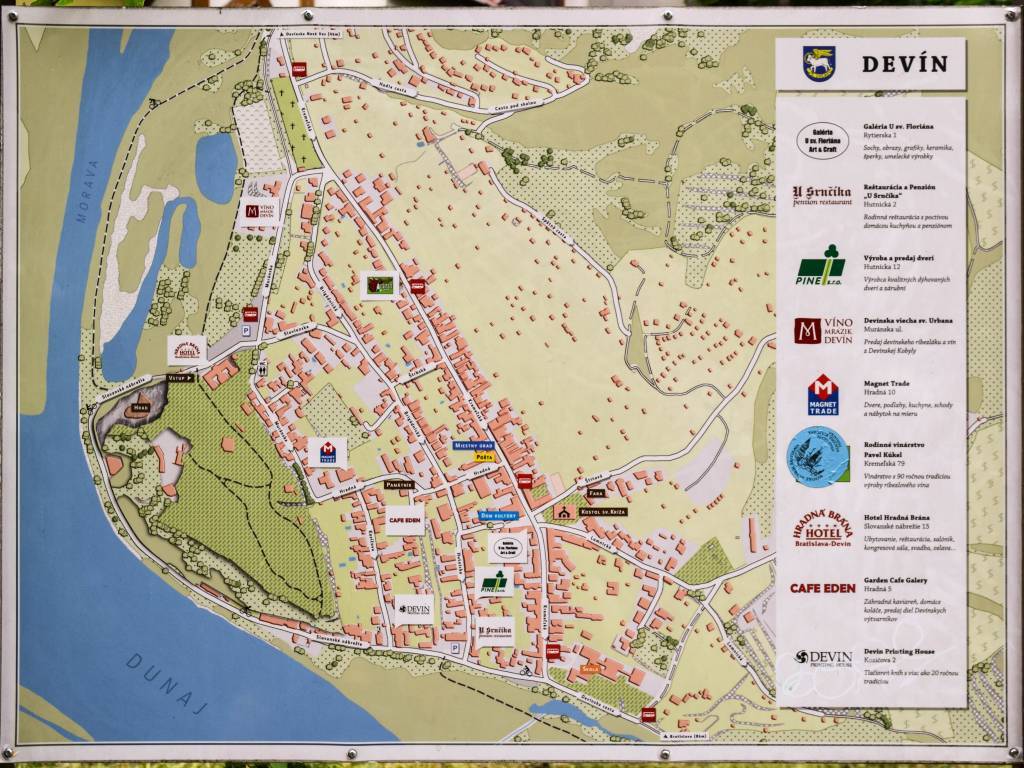
Task: Select the oval Galéria U sv. Floriána legend logo
Action: (822, 140)
